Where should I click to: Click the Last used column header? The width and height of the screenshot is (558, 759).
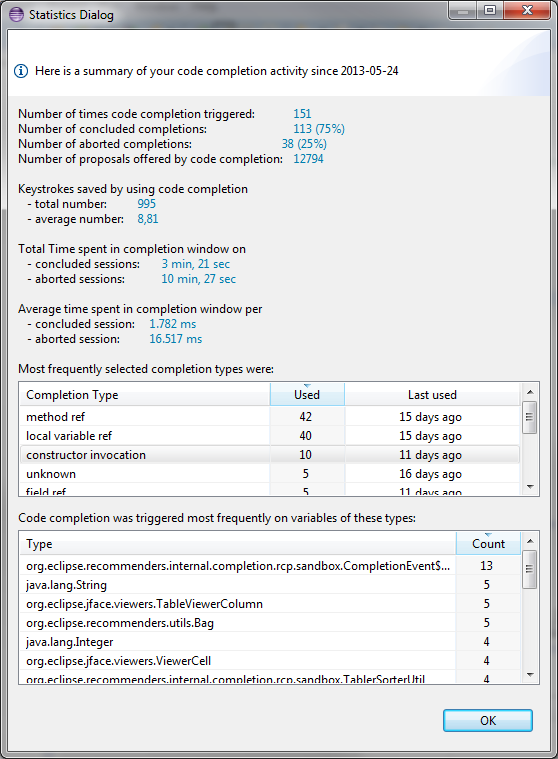432,395
